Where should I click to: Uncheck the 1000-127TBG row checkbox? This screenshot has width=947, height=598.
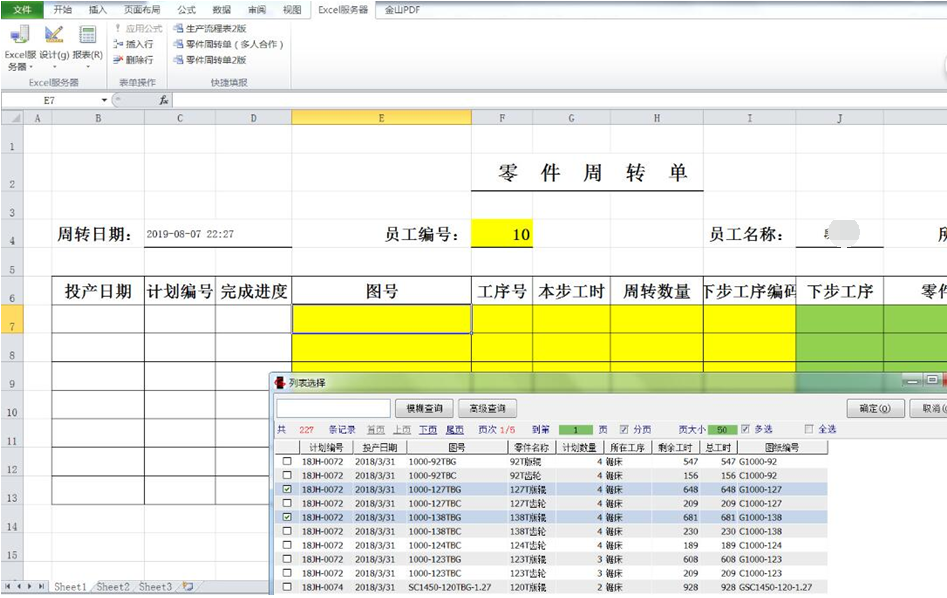(x=288, y=490)
